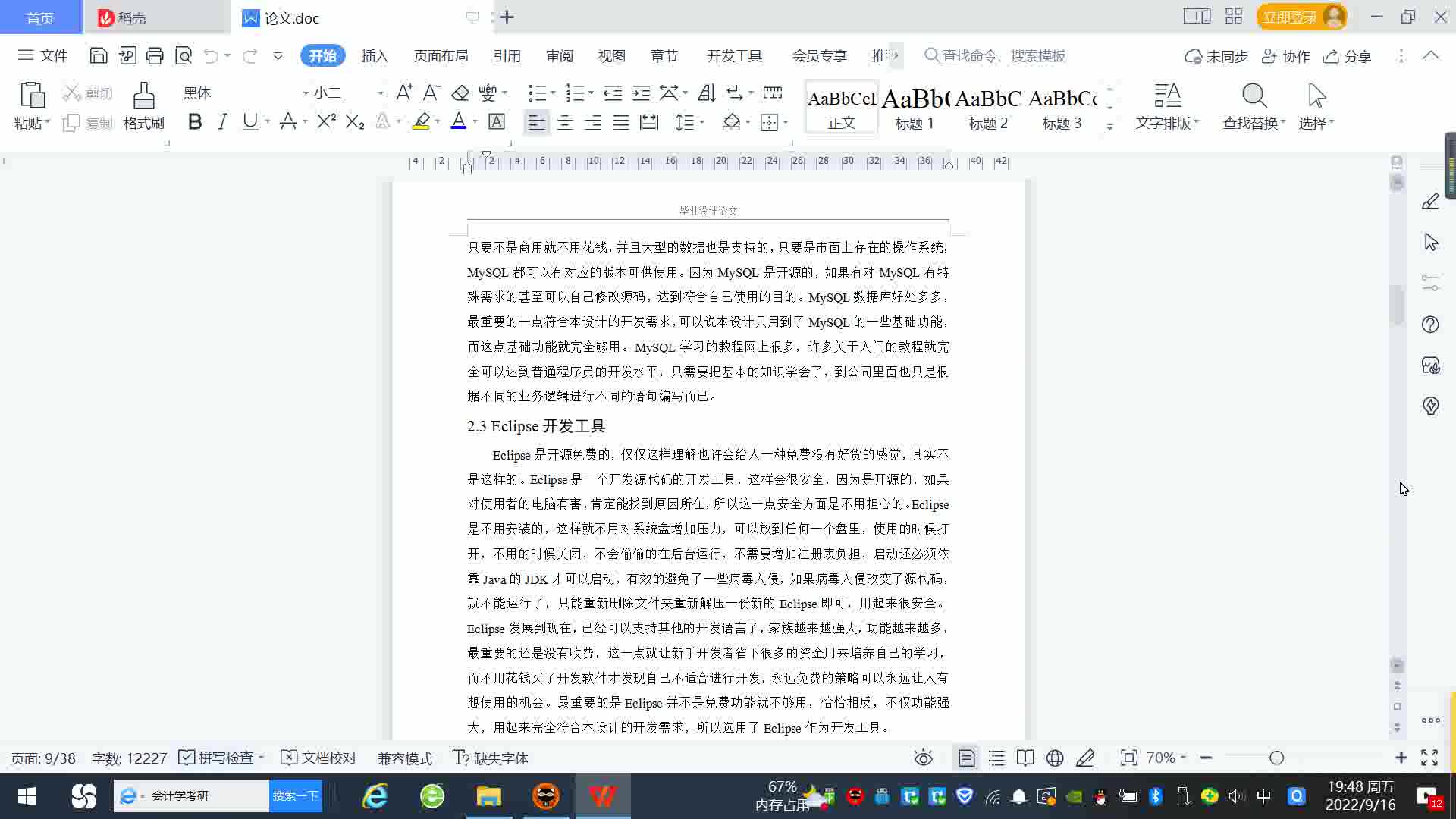This screenshot has height=819, width=1456.
Task: Click the 立即登录 login button
Action: coord(1289,17)
